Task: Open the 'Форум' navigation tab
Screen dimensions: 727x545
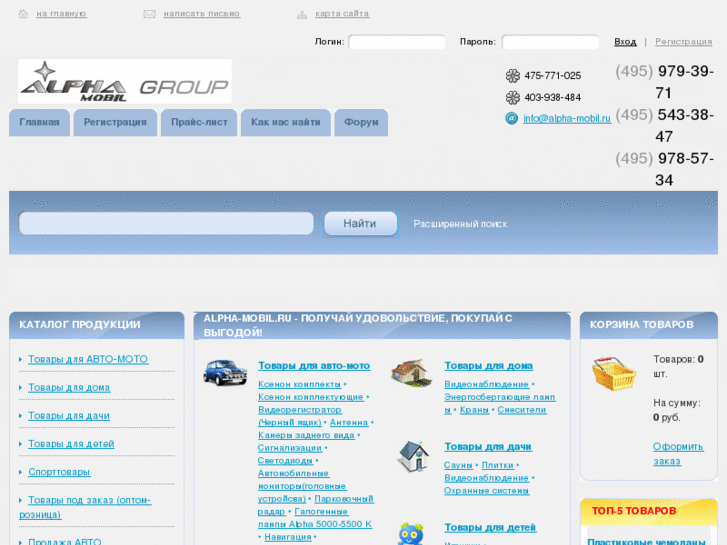Action: [361, 122]
